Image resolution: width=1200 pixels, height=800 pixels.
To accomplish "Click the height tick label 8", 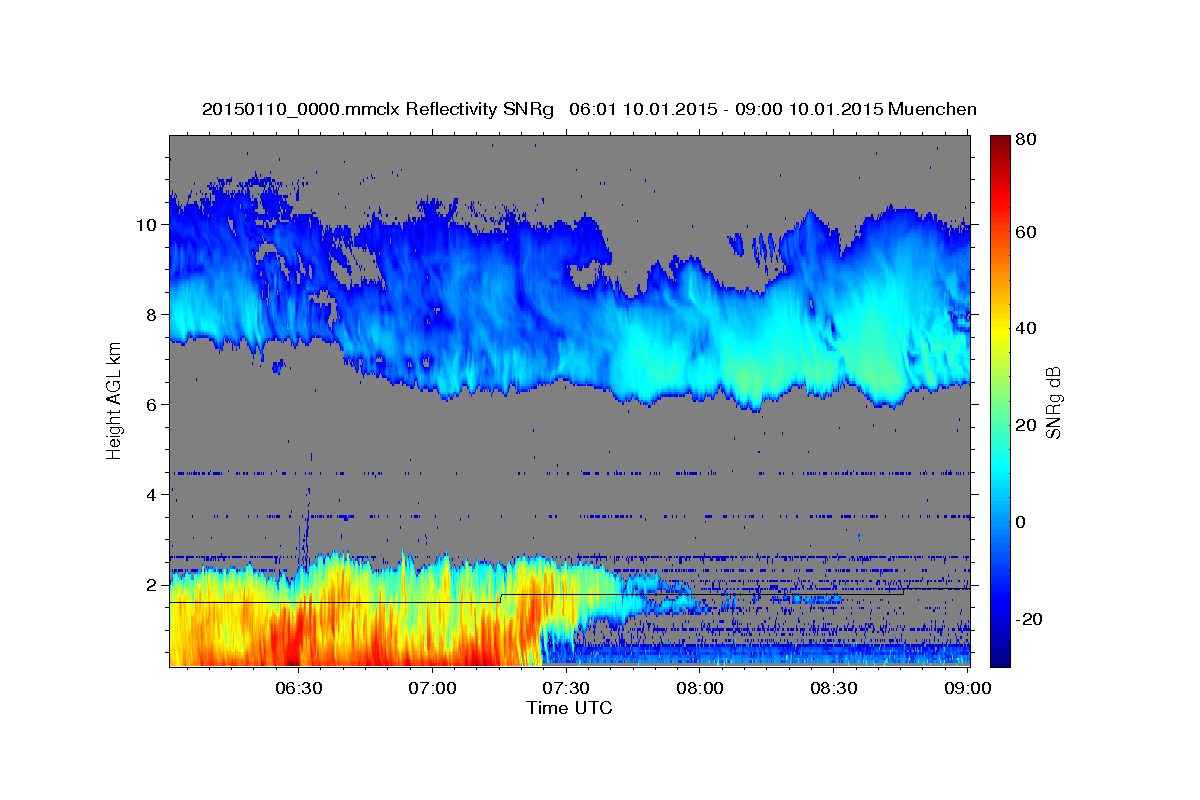I will (152, 315).
